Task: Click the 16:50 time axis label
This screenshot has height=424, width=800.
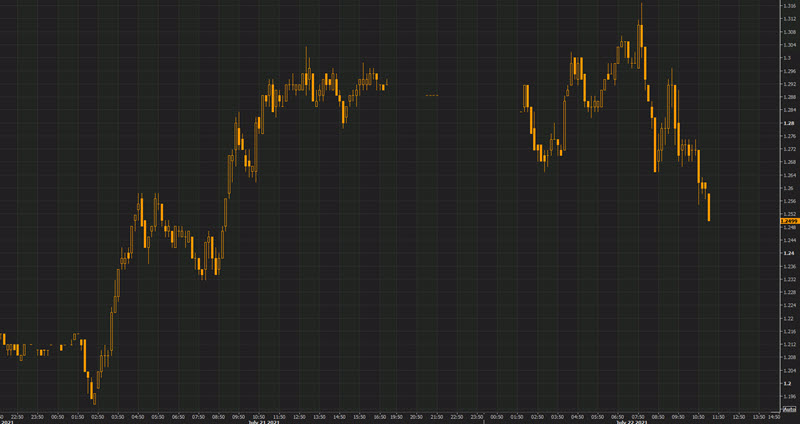Action: (x=380, y=417)
